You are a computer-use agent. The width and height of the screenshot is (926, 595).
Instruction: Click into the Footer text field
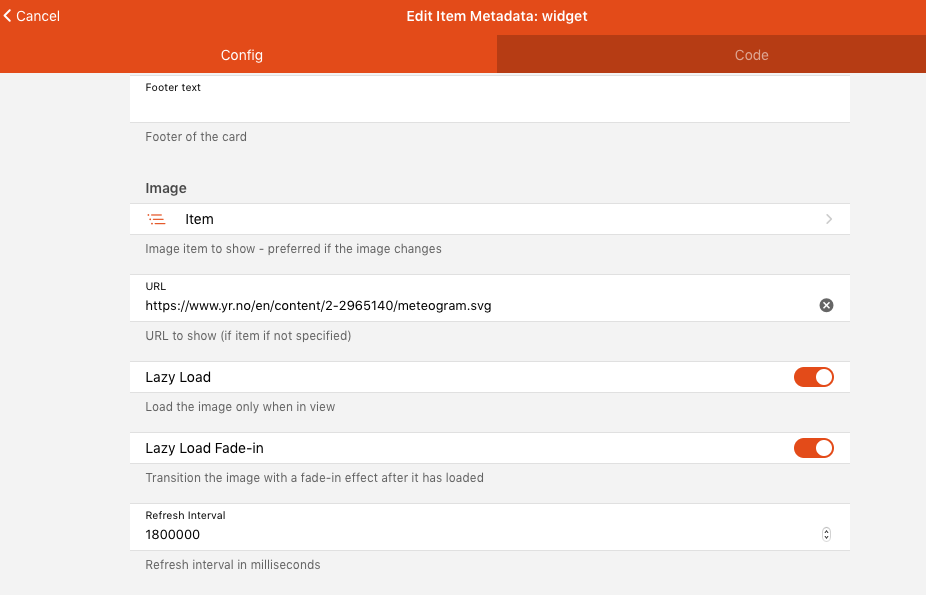click(x=490, y=105)
